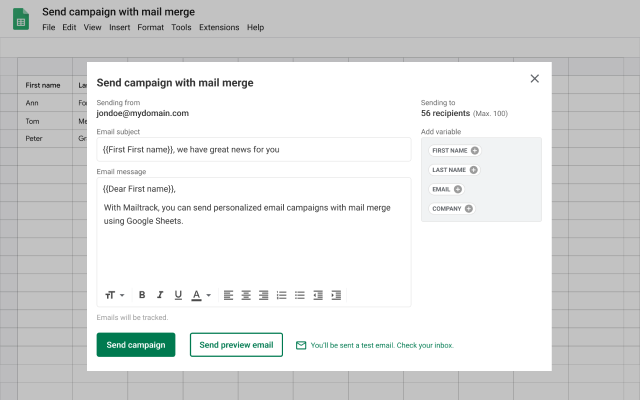Viewport: 640px width, 400px height.
Task: Click the Bold formatting icon
Action: [142, 295]
